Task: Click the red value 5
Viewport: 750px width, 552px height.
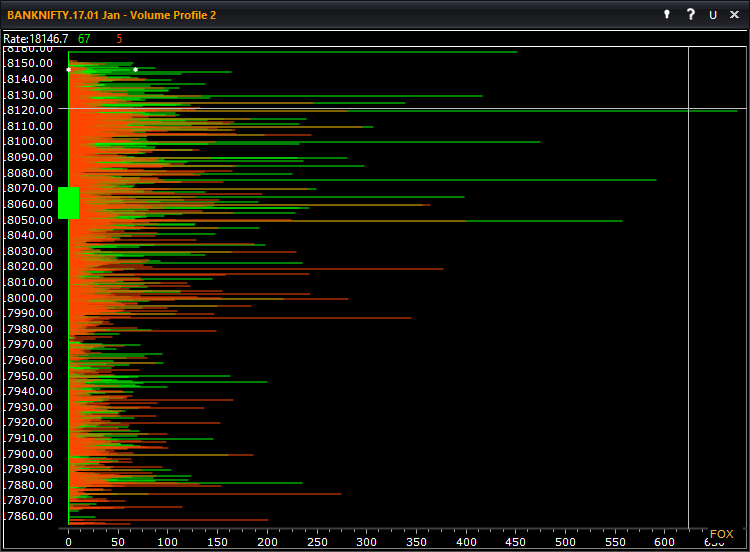Action: coord(119,39)
